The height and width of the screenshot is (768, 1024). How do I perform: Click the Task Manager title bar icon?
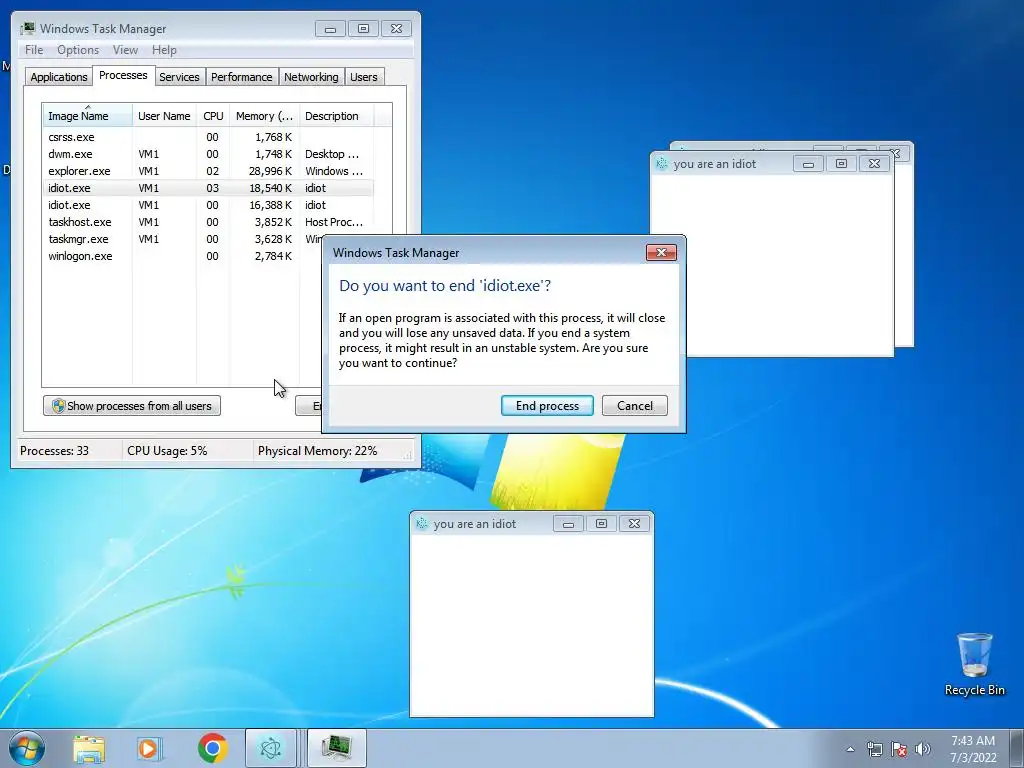[27, 29]
